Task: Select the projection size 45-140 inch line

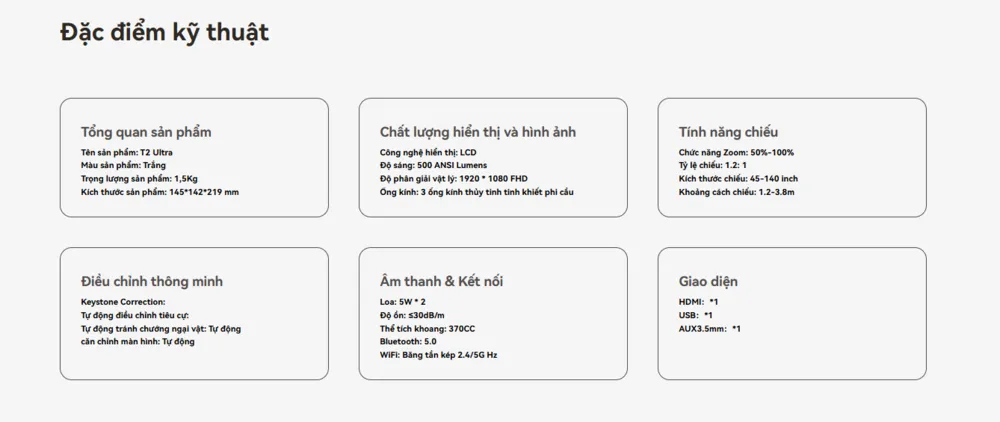Action: point(738,178)
